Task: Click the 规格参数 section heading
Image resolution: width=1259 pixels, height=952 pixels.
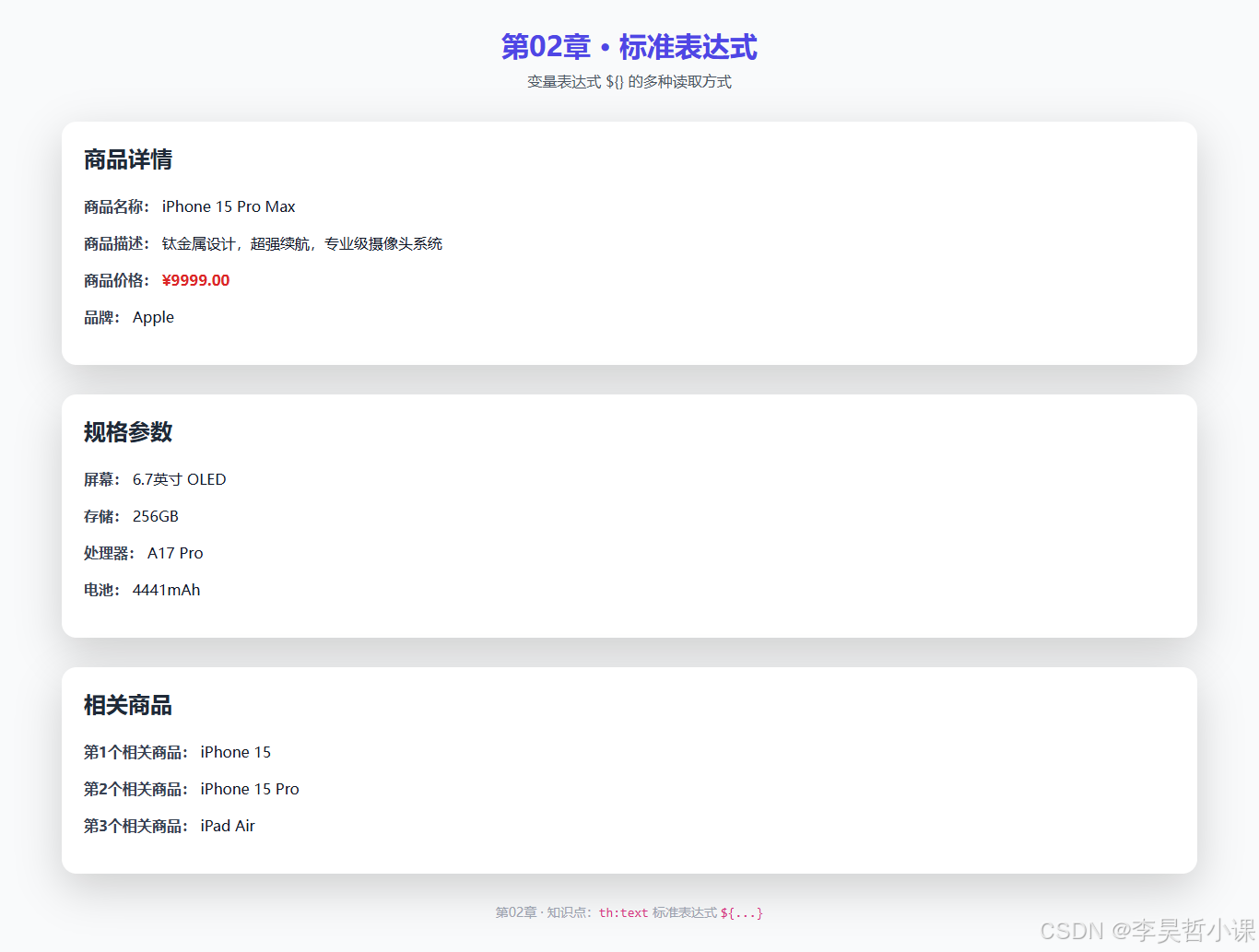Action: click(128, 432)
